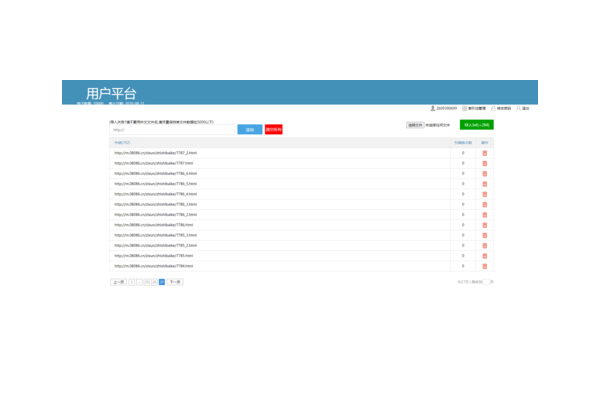Go to previous page in pagination

[x=118, y=282]
